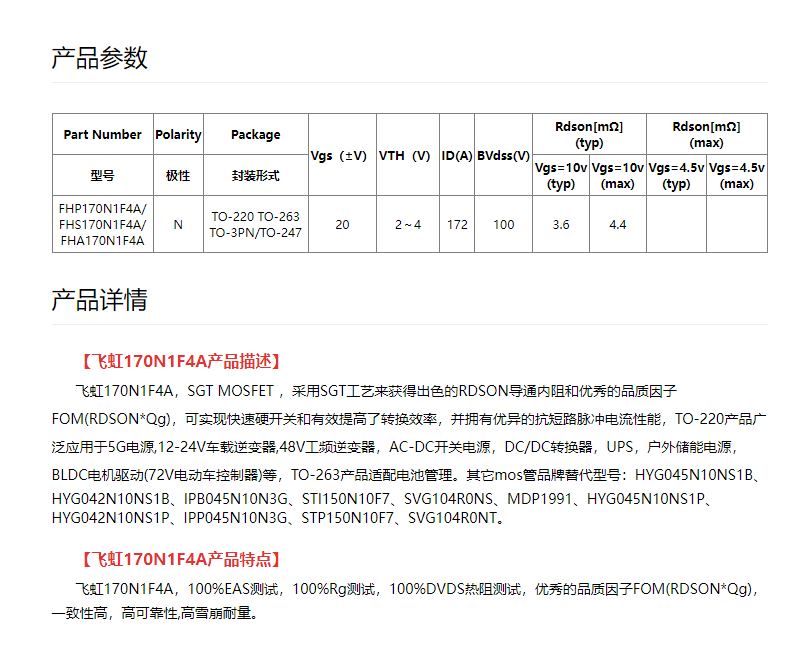802x661 pixels.
Task: Click the VTH (V) column header
Action: point(405,155)
